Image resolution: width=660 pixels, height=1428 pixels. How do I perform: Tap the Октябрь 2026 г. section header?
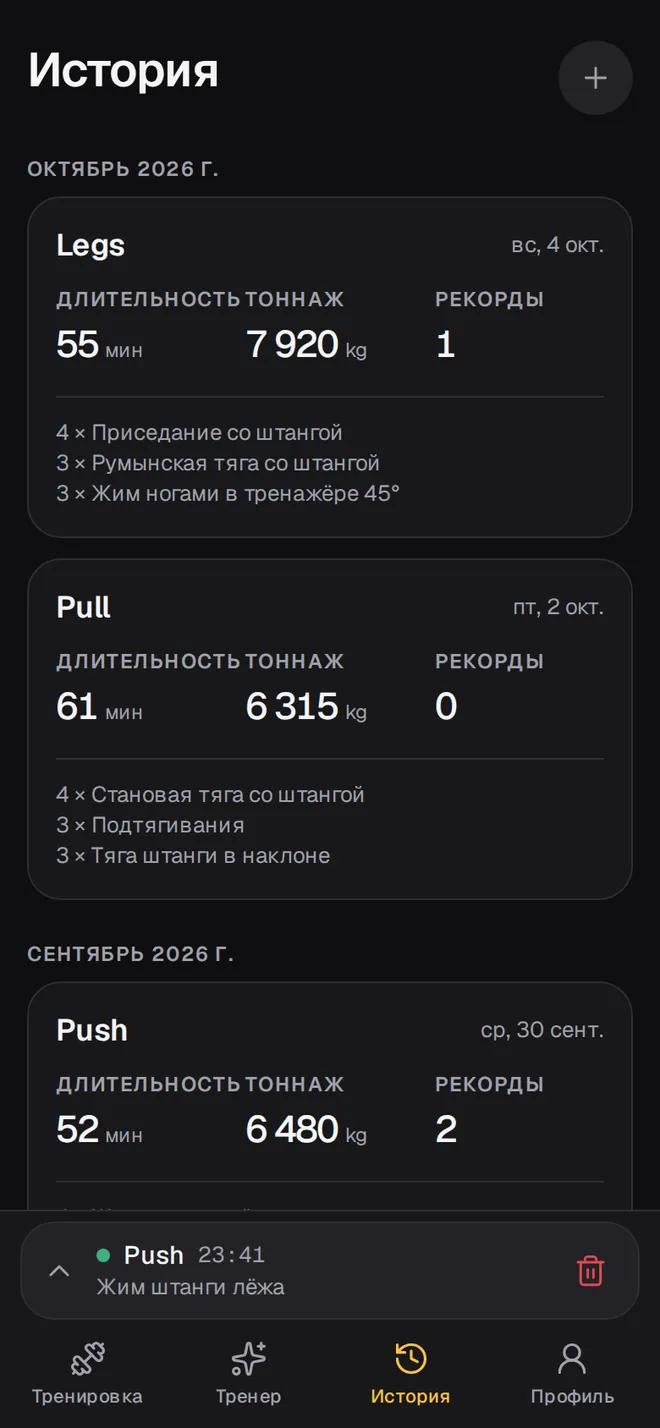click(x=123, y=169)
